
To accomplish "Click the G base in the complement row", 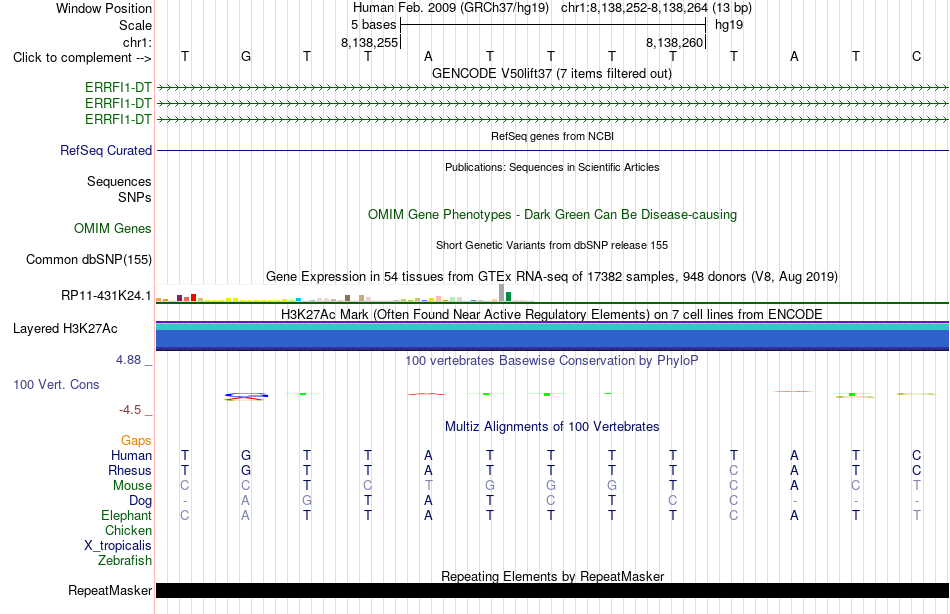I will (245, 56).
